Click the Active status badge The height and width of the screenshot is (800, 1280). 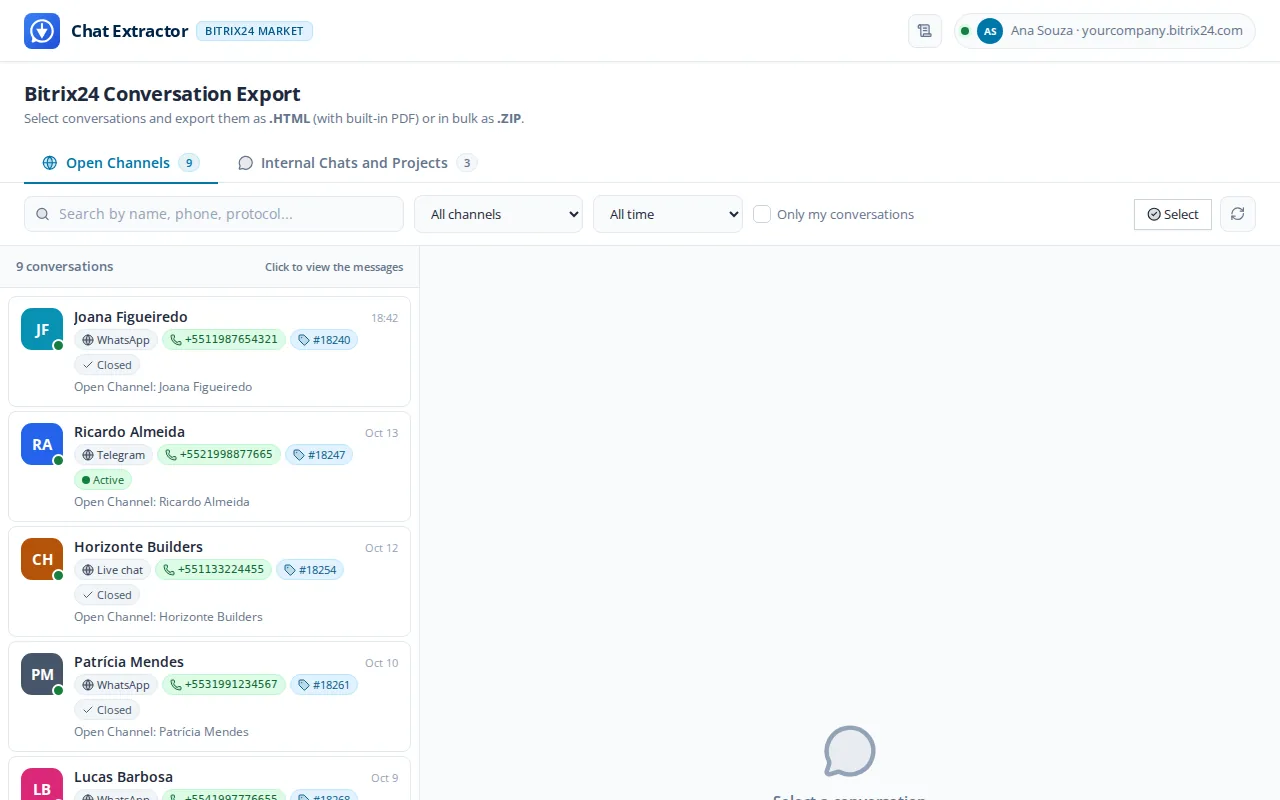pos(103,480)
